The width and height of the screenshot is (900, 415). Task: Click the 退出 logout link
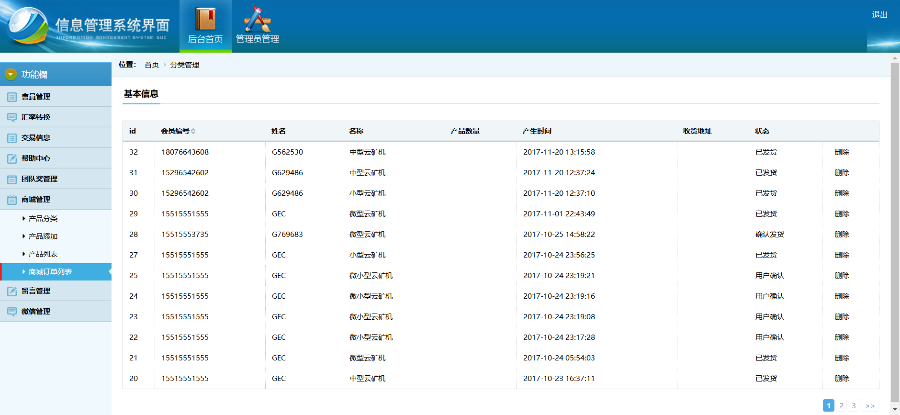pos(880,15)
